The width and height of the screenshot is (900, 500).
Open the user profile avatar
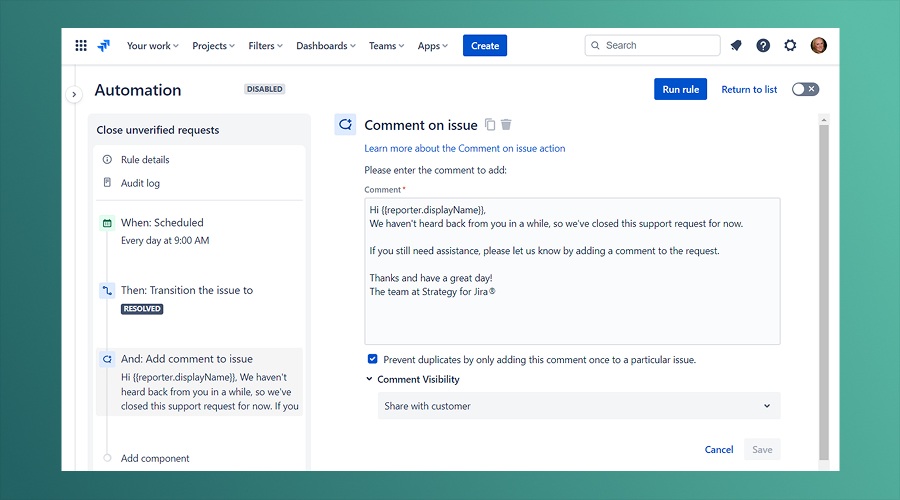(818, 45)
